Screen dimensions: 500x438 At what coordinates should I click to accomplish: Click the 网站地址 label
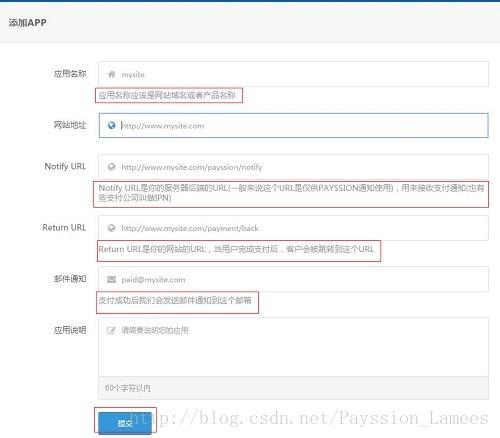pos(70,125)
